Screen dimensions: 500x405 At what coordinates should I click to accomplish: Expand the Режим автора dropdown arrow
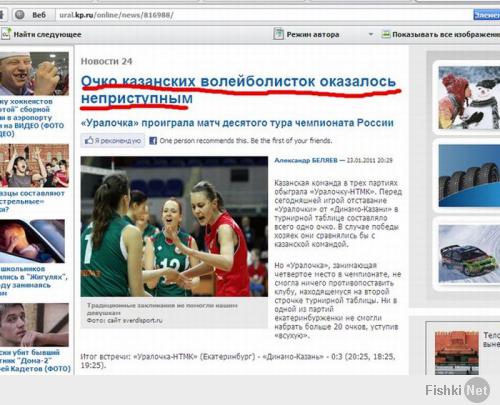370,34
